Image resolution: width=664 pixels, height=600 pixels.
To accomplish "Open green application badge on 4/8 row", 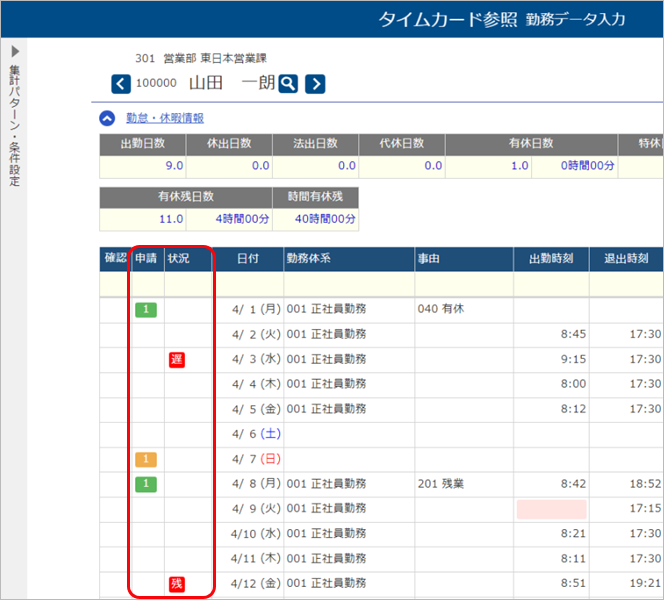I will [x=146, y=484].
